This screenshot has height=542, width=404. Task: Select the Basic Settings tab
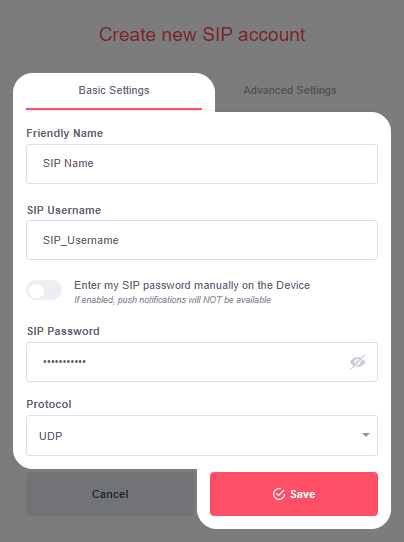[x=114, y=90]
